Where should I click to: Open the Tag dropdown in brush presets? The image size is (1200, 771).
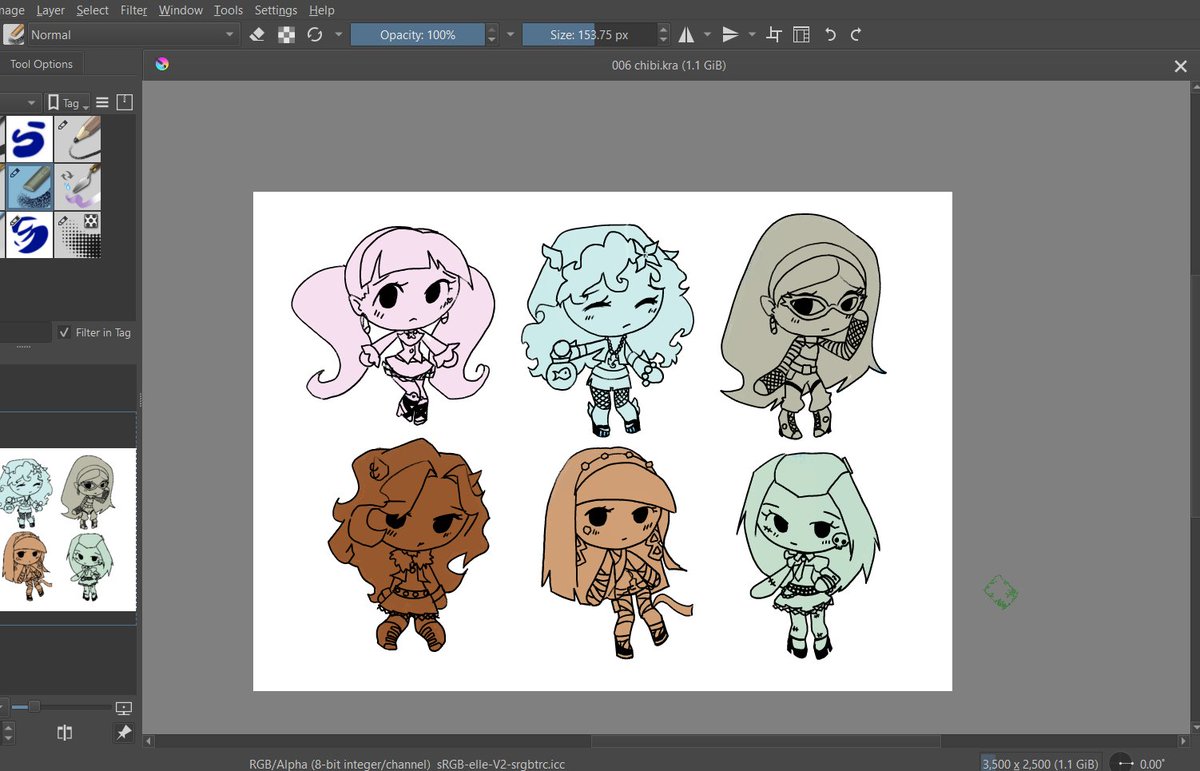pos(69,102)
